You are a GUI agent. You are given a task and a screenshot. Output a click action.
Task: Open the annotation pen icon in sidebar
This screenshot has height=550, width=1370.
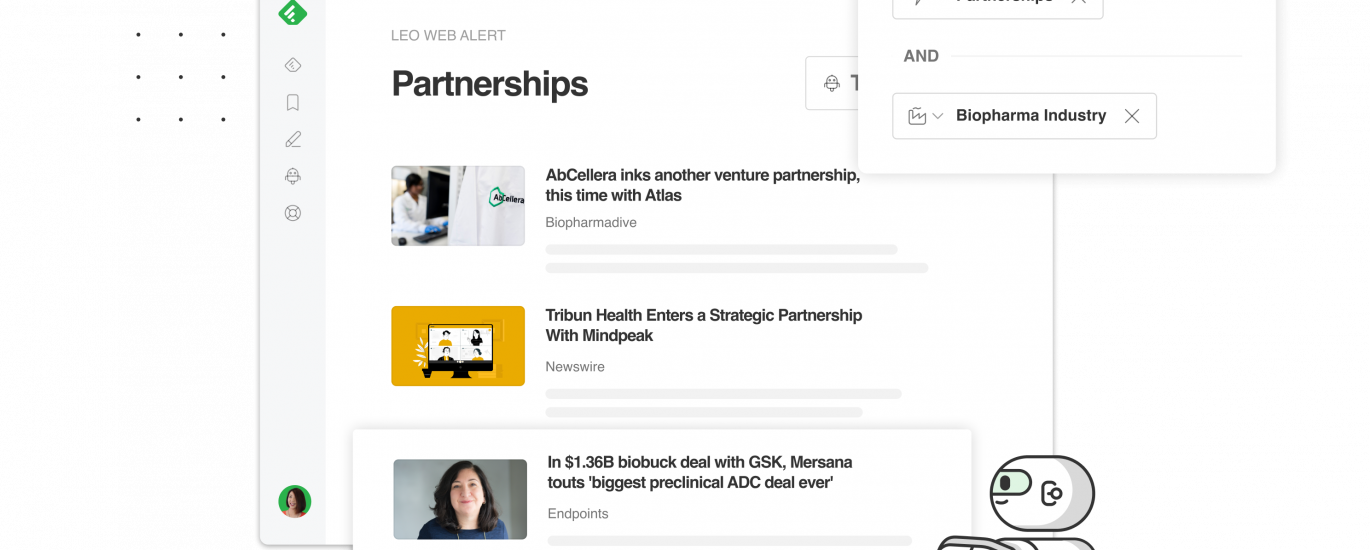coord(293,140)
